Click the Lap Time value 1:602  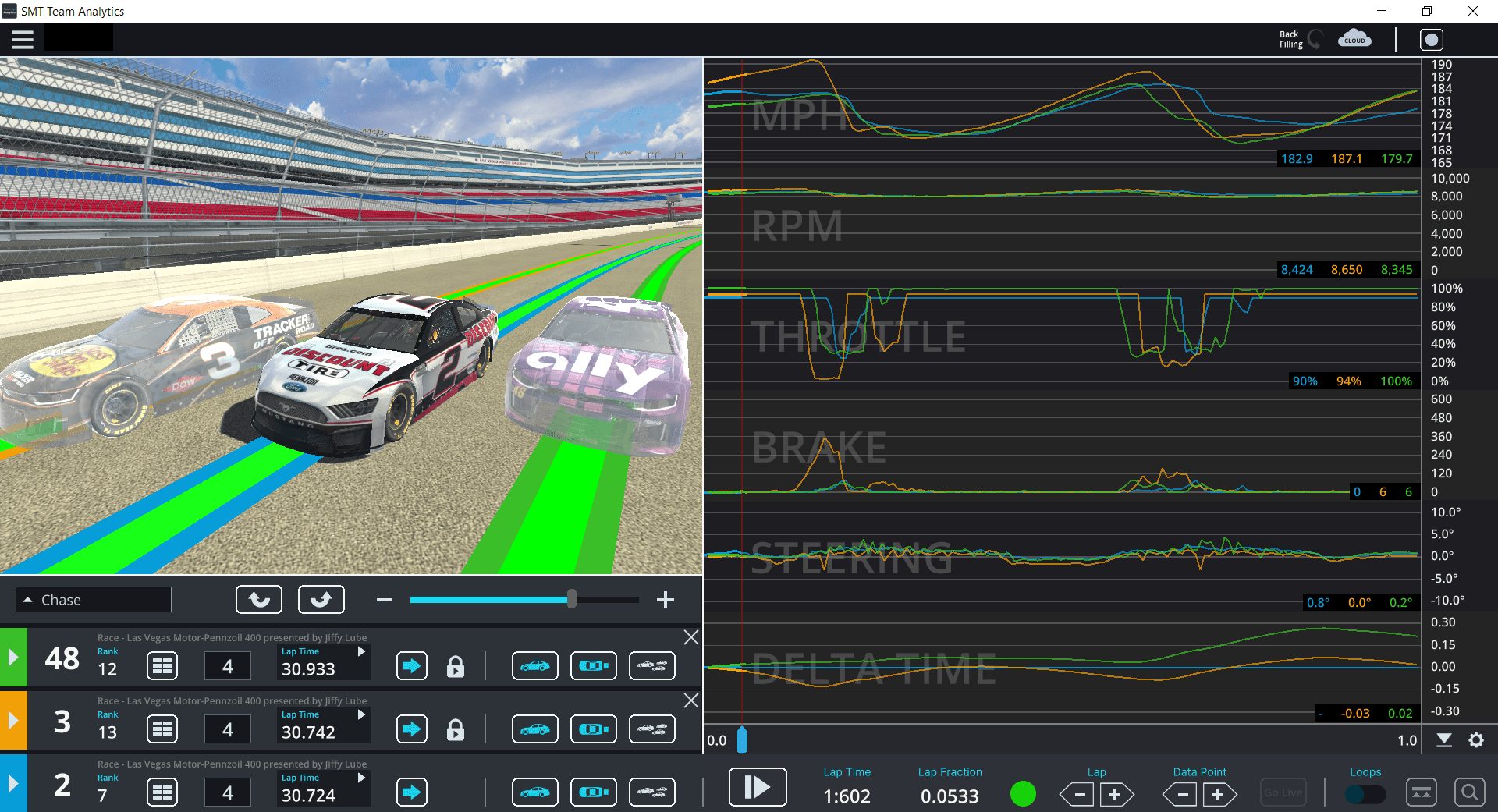[x=847, y=796]
